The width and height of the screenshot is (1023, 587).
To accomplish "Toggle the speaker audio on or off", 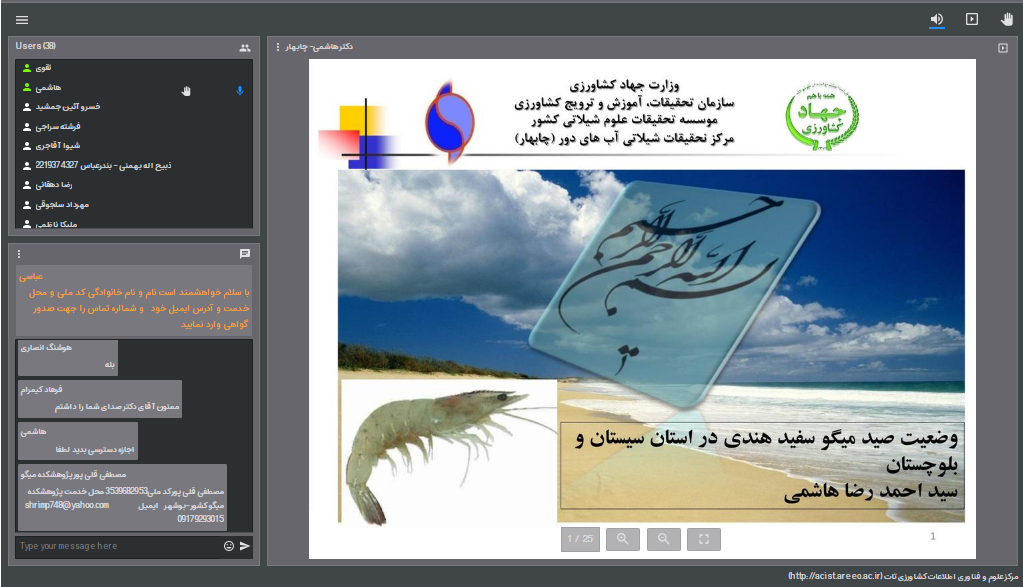I will pos(937,19).
